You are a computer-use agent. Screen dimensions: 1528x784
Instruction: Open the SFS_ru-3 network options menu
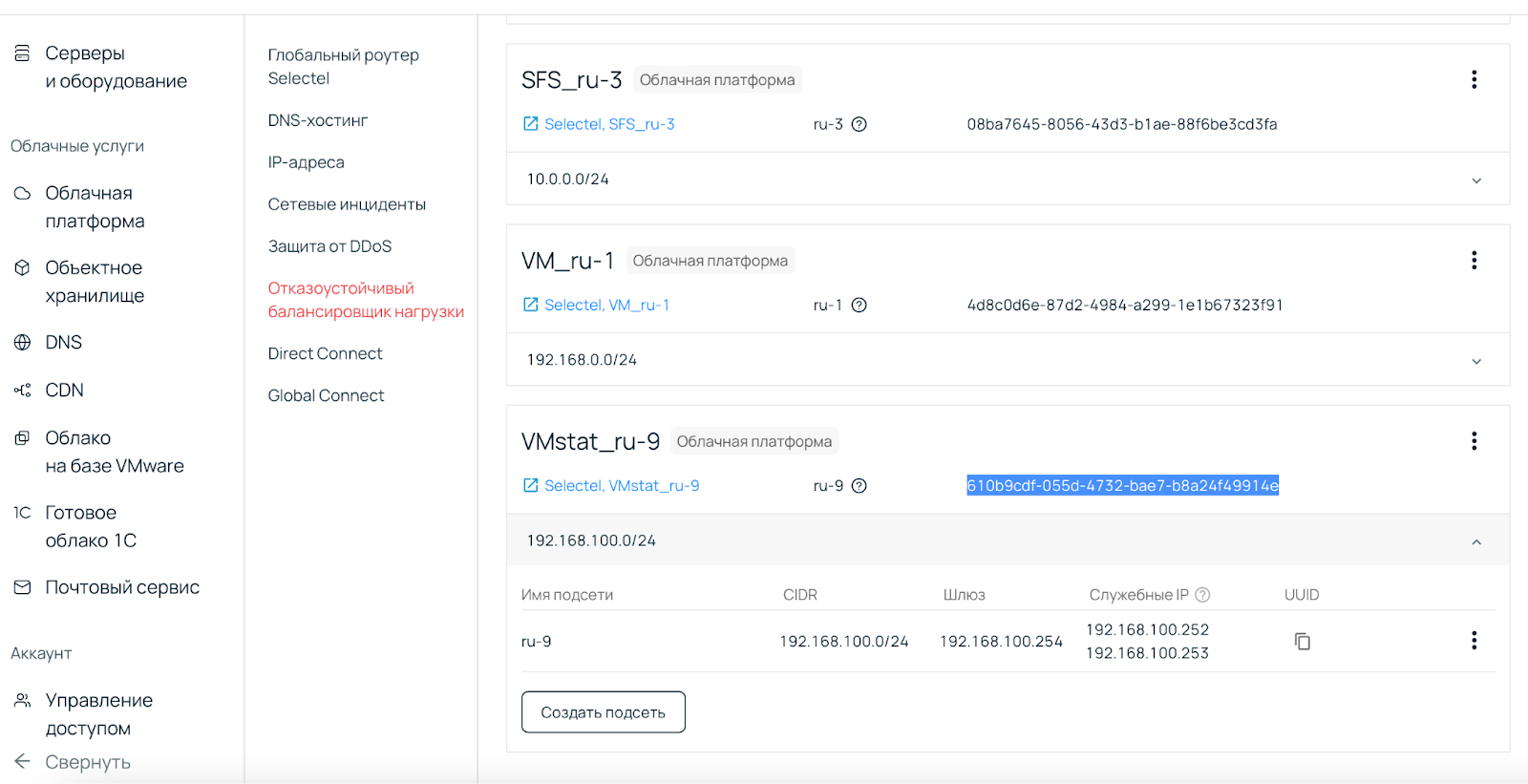[1475, 79]
